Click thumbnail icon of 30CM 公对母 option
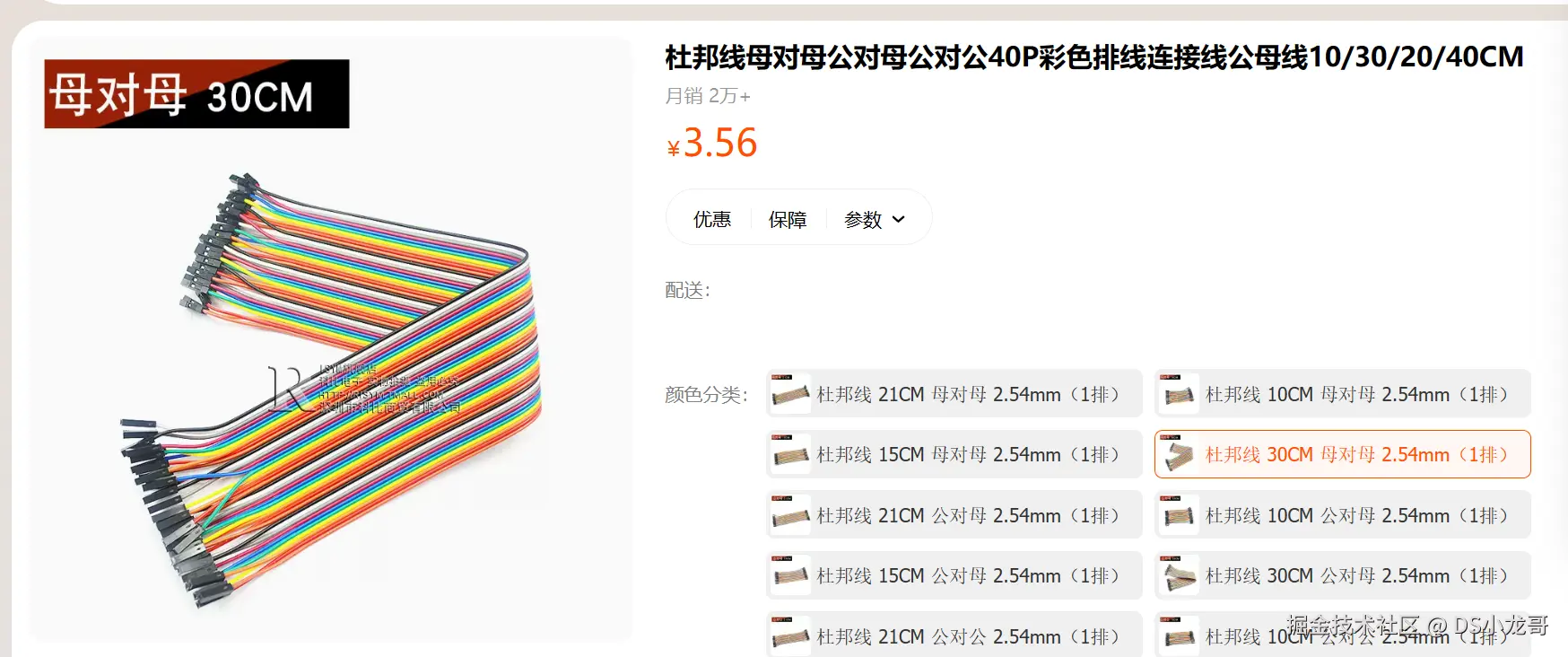The width and height of the screenshot is (1568, 657). pos(1180,575)
